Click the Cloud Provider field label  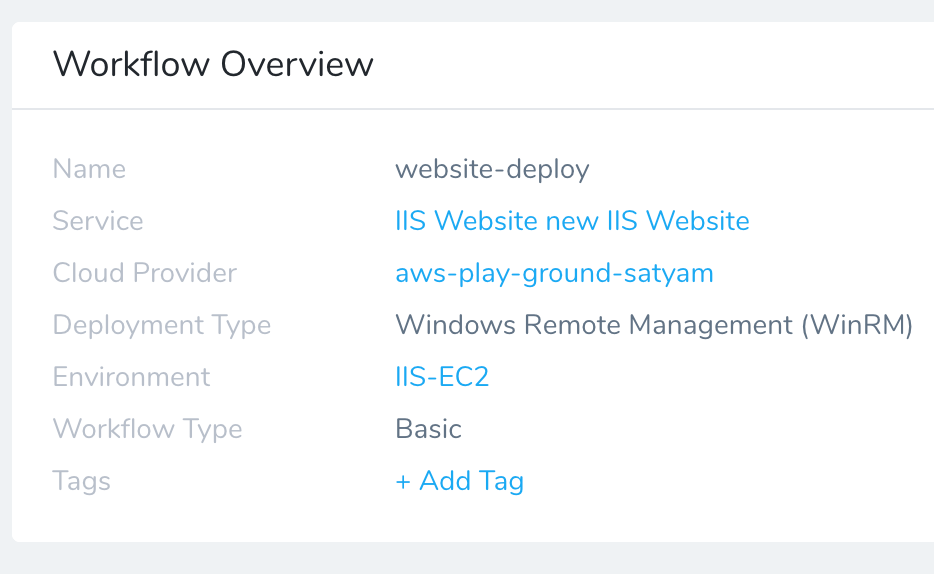(145, 273)
